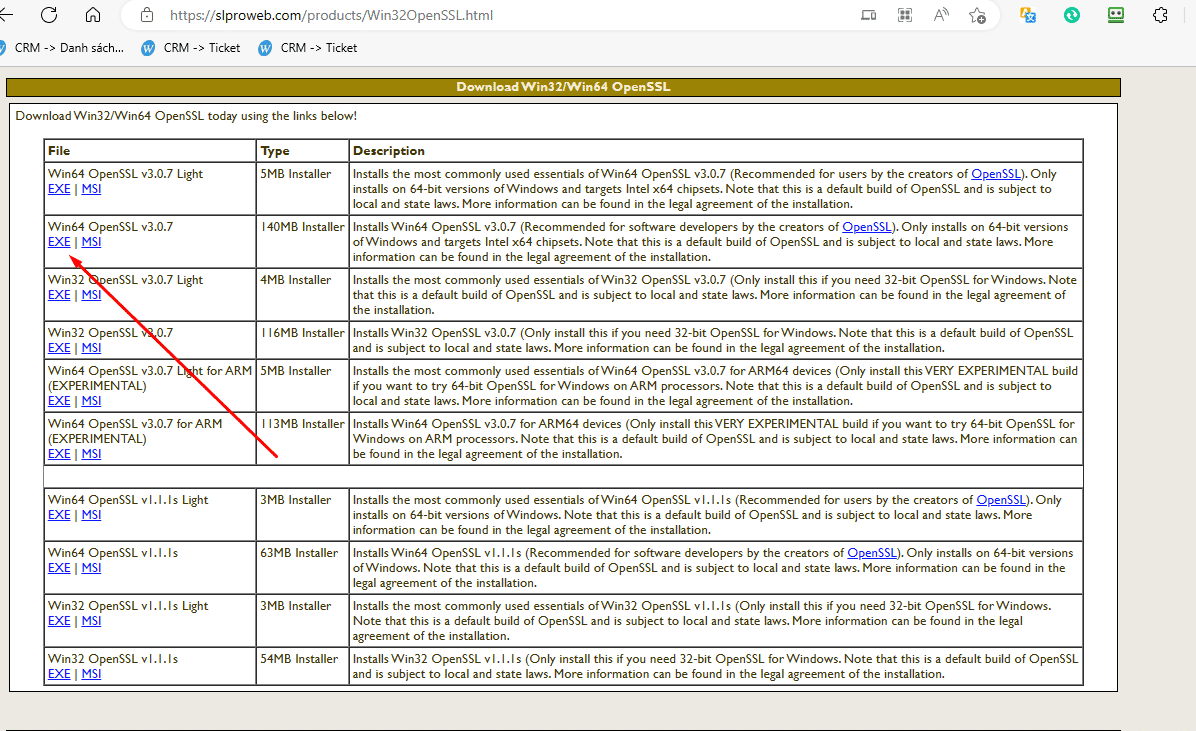
Task: Activate Read aloud icon
Action: [x=941, y=15]
